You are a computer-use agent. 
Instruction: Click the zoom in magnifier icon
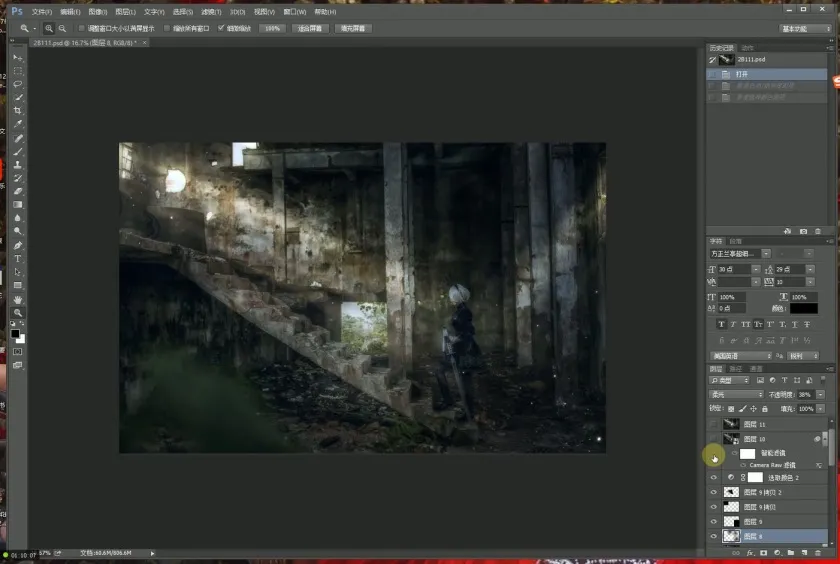tap(49, 29)
